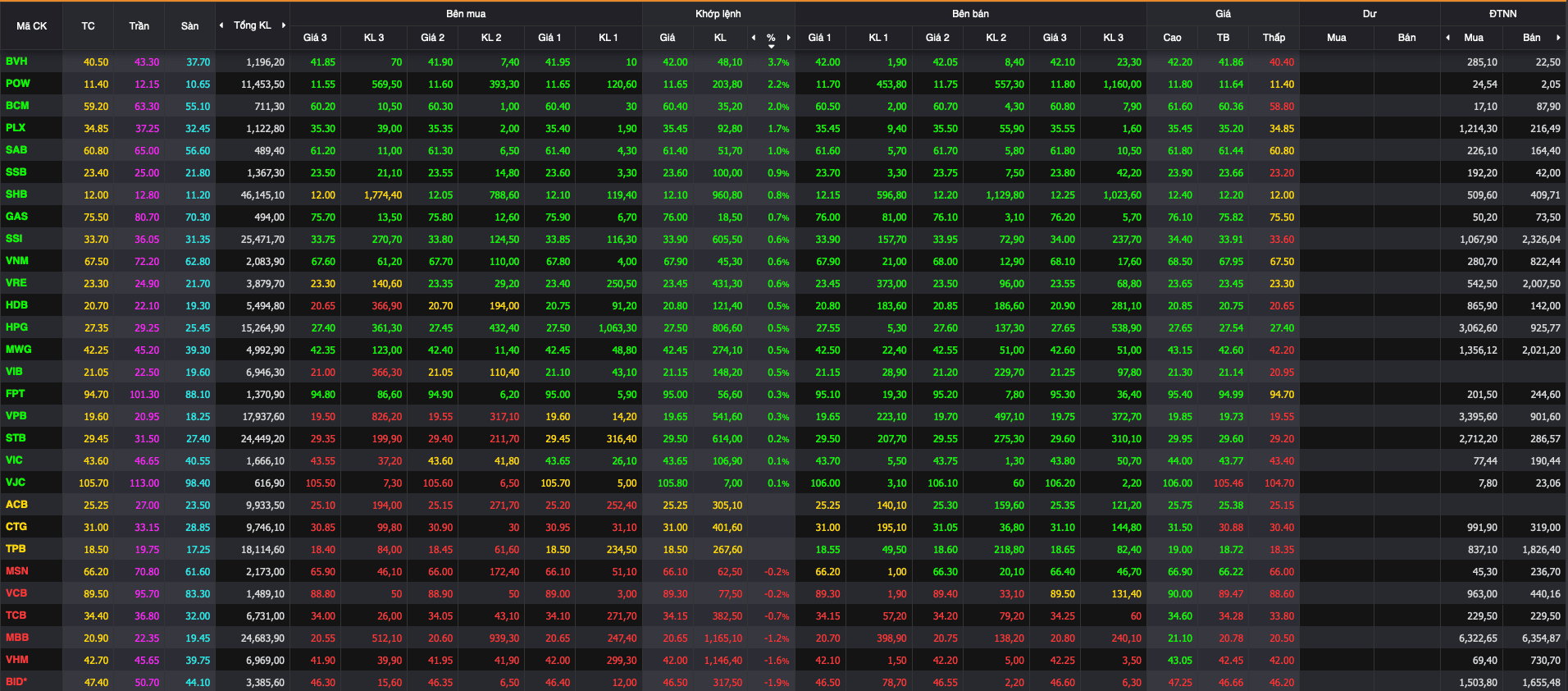Click the TC column header
The image size is (1568, 691).
click(88, 26)
